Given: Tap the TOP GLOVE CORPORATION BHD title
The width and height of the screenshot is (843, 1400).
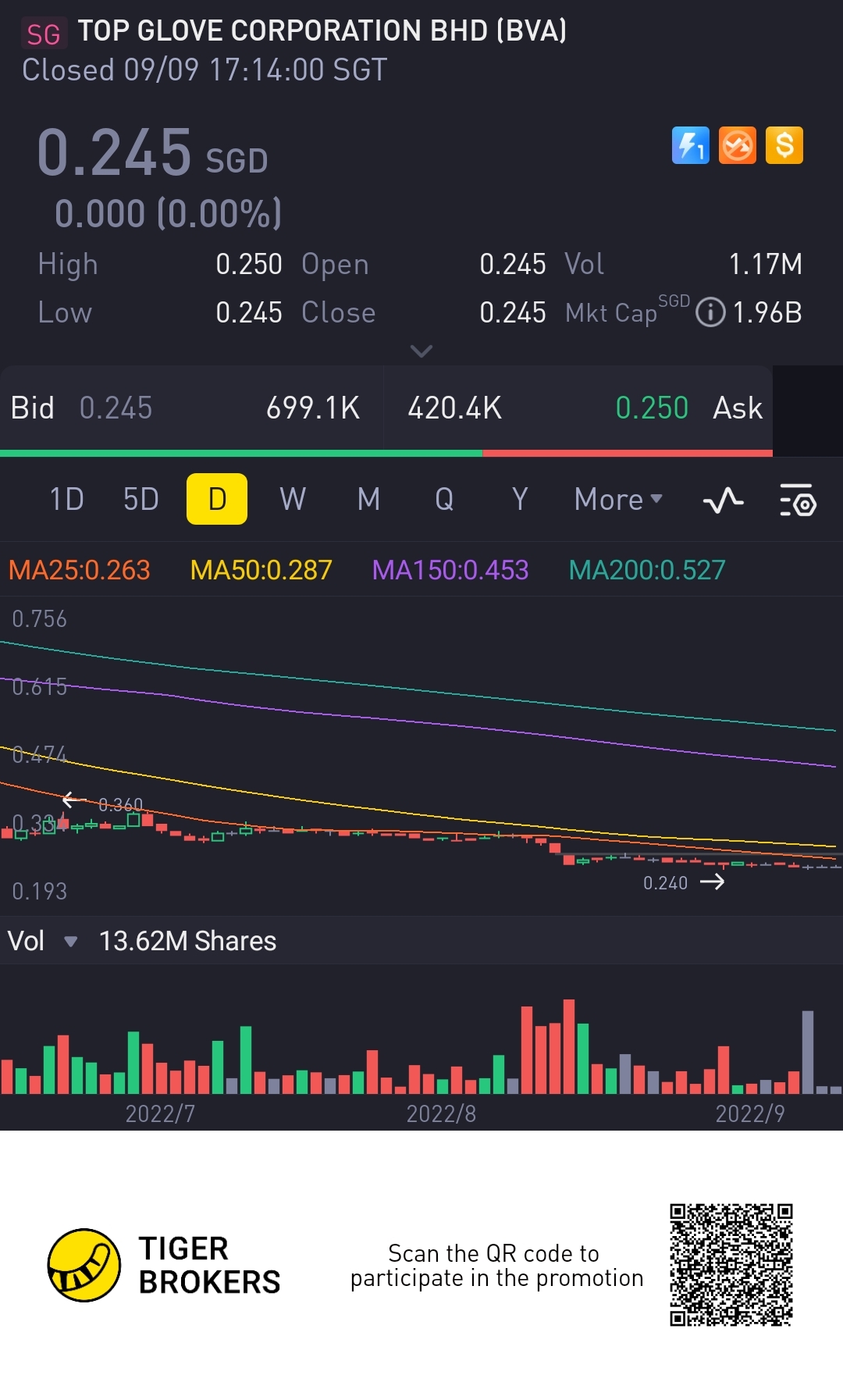Looking at the screenshot, I should point(322,31).
